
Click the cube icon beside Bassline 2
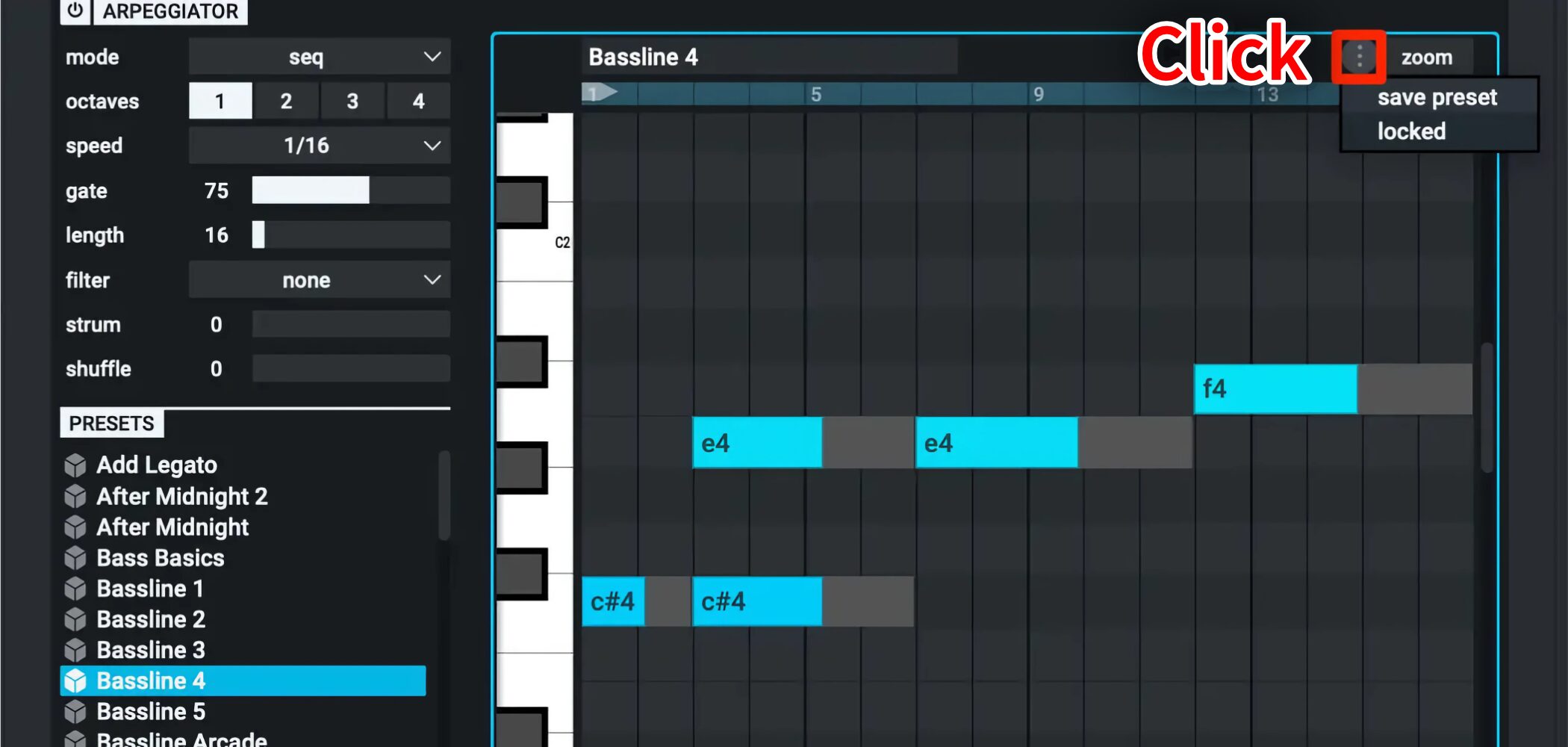pos(75,619)
